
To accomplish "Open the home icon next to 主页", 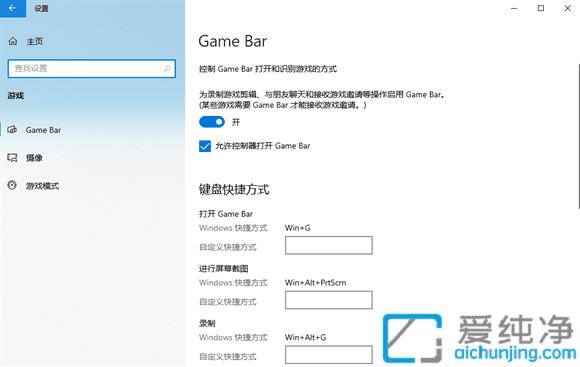I will 13,41.
